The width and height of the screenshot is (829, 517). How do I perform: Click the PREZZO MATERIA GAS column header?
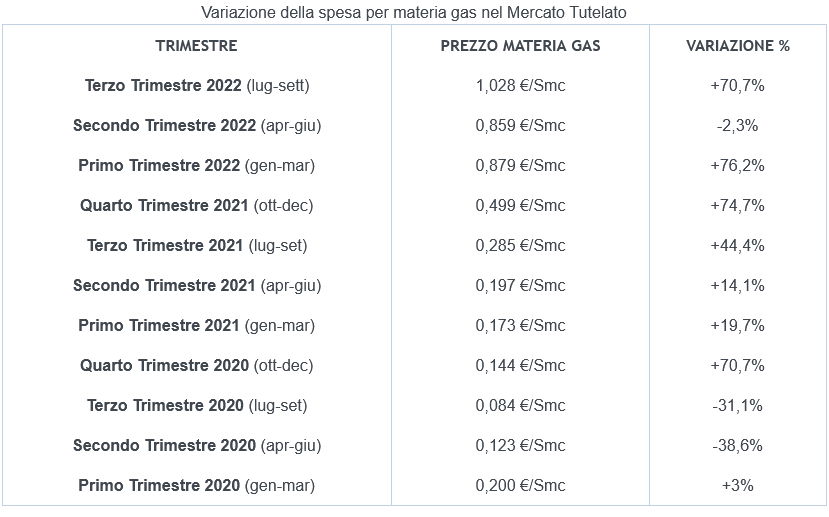tap(520, 46)
